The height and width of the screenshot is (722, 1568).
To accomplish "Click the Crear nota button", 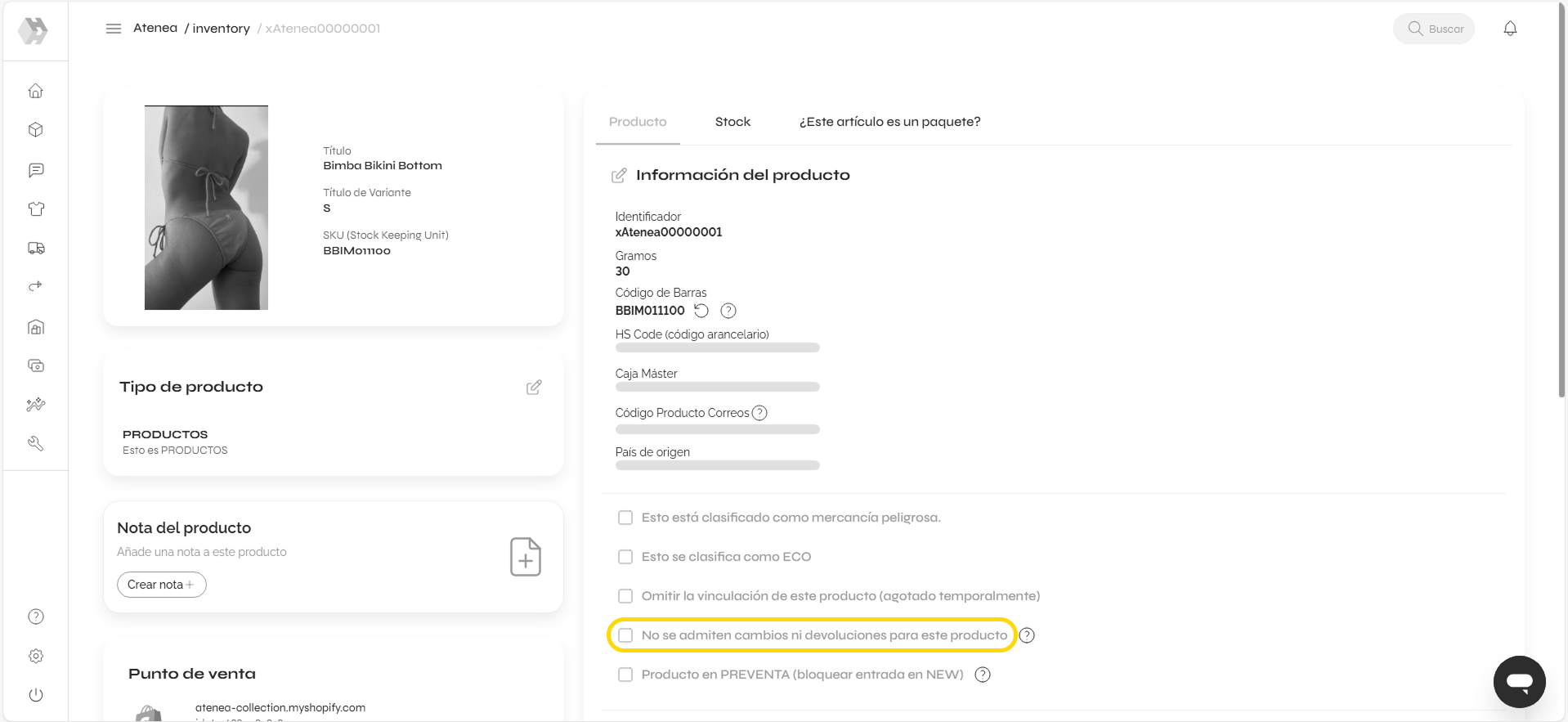I will coord(161,585).
